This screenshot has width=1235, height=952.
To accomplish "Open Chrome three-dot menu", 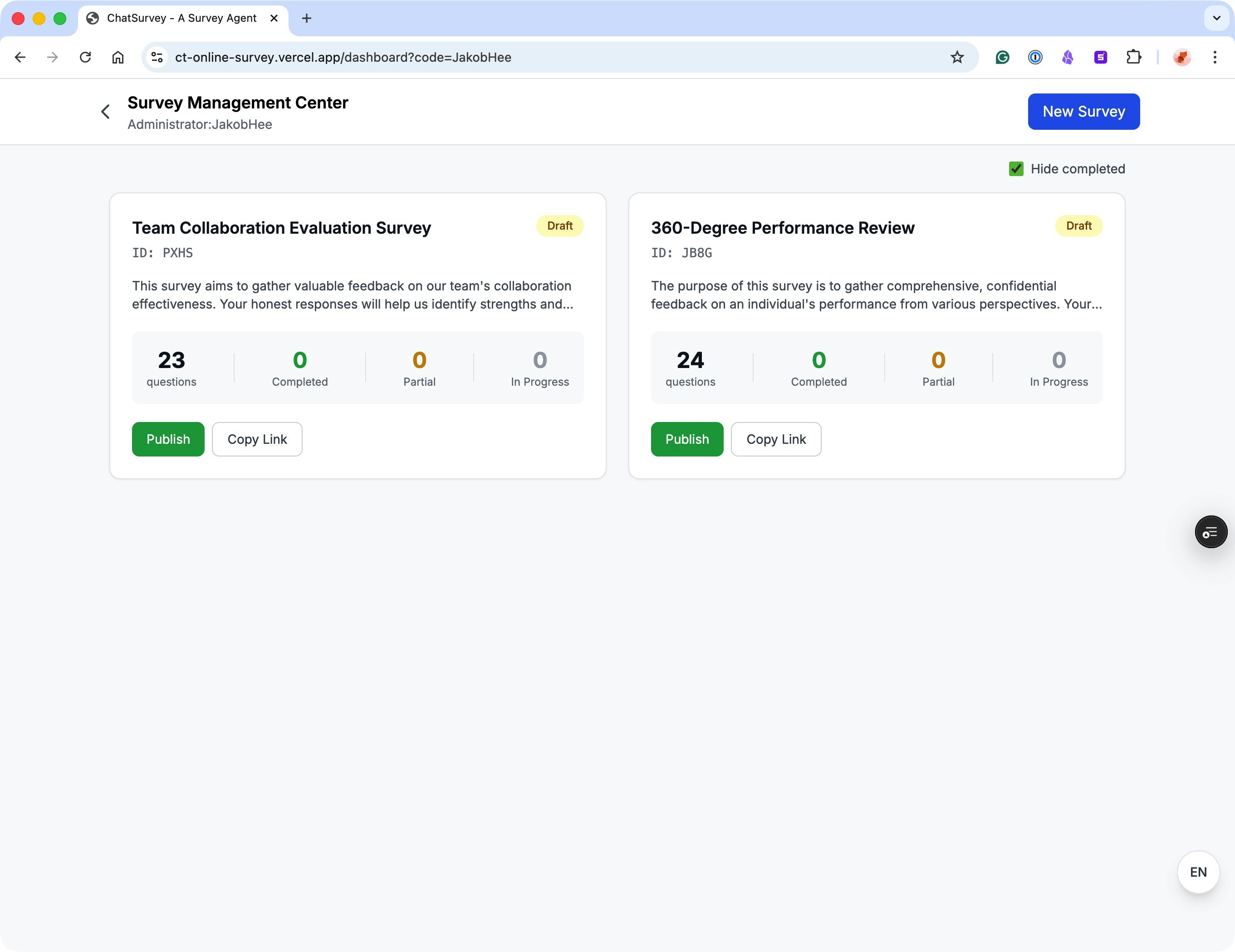I will (x=1215, y=57).
